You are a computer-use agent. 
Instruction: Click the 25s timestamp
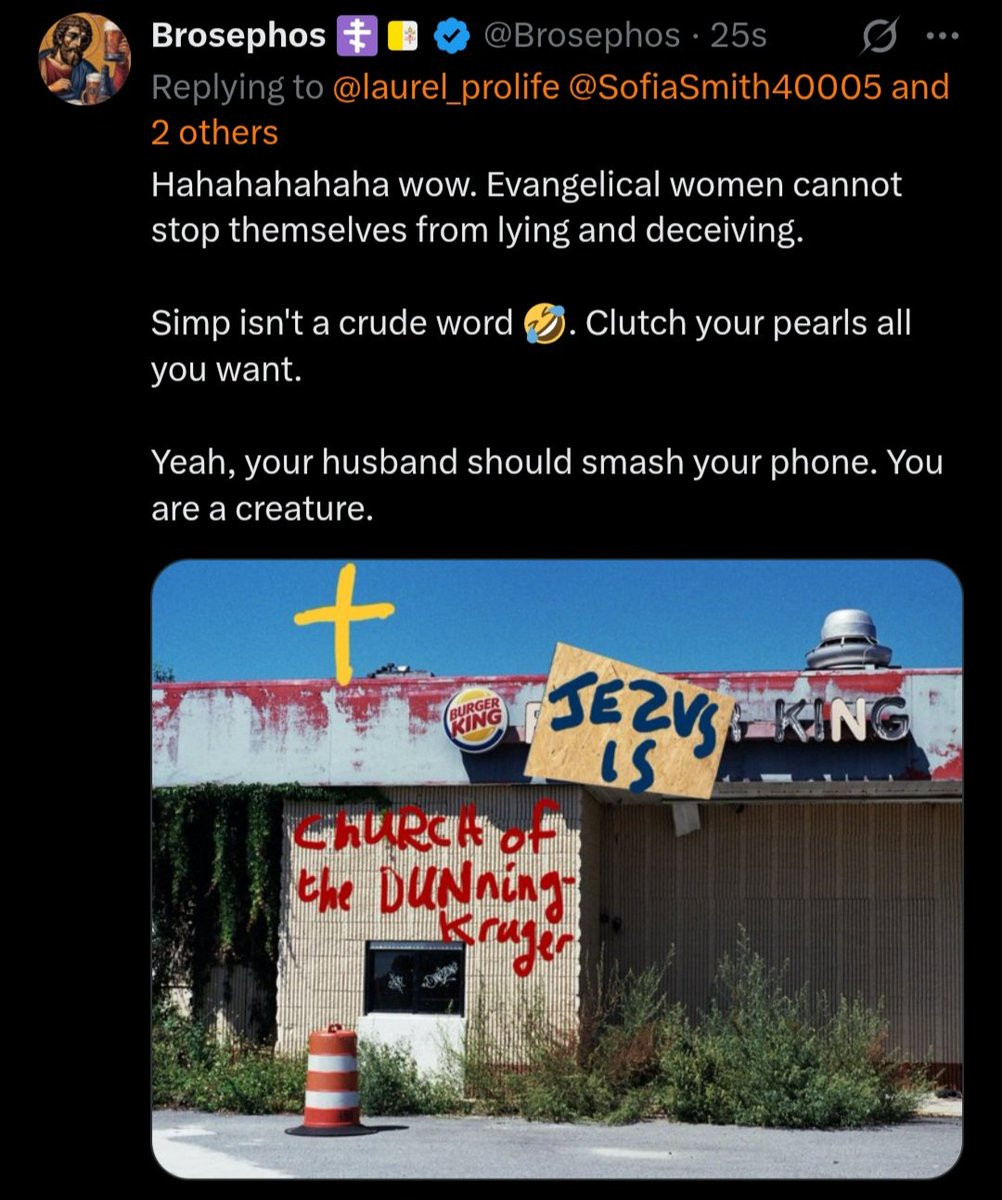coord(738,37)
